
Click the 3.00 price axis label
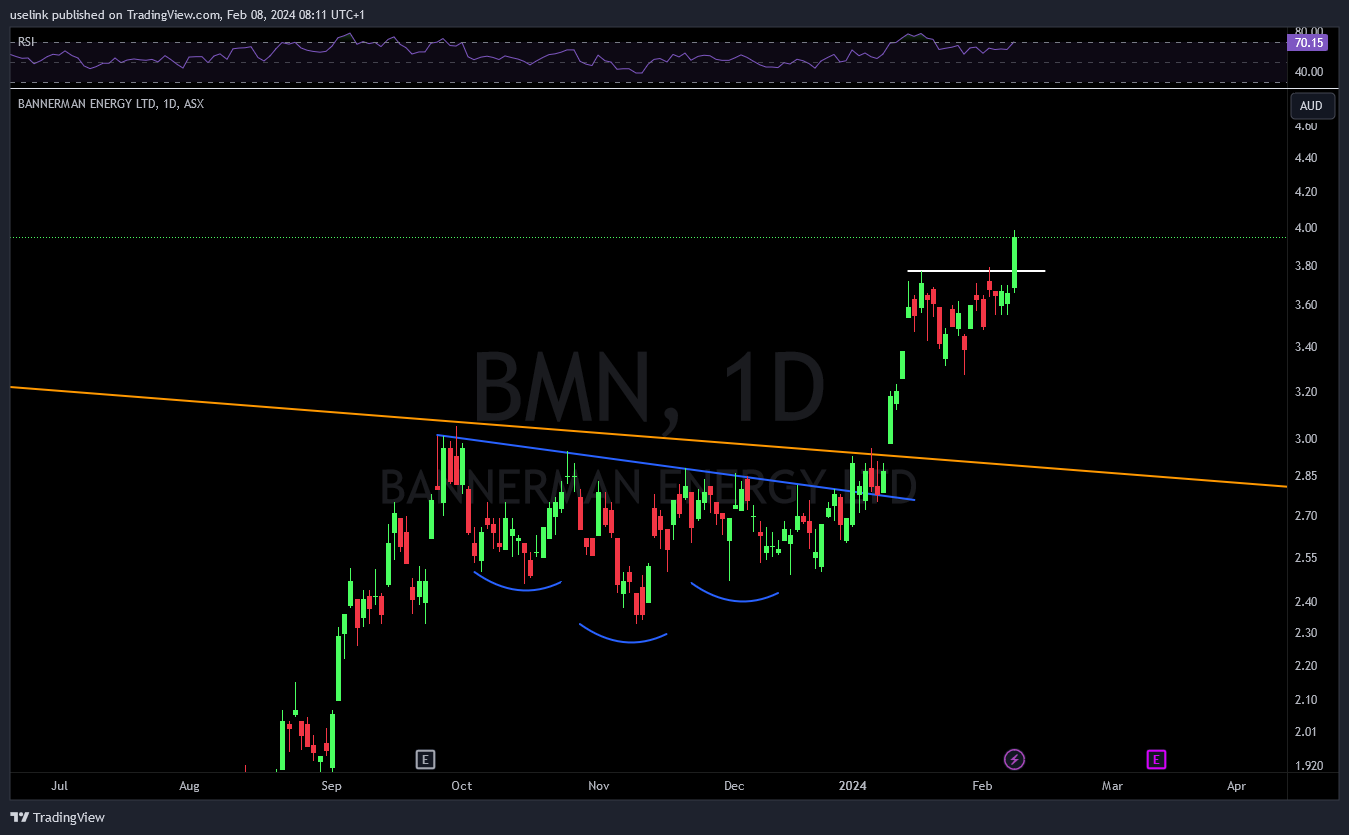(1306, 439)
